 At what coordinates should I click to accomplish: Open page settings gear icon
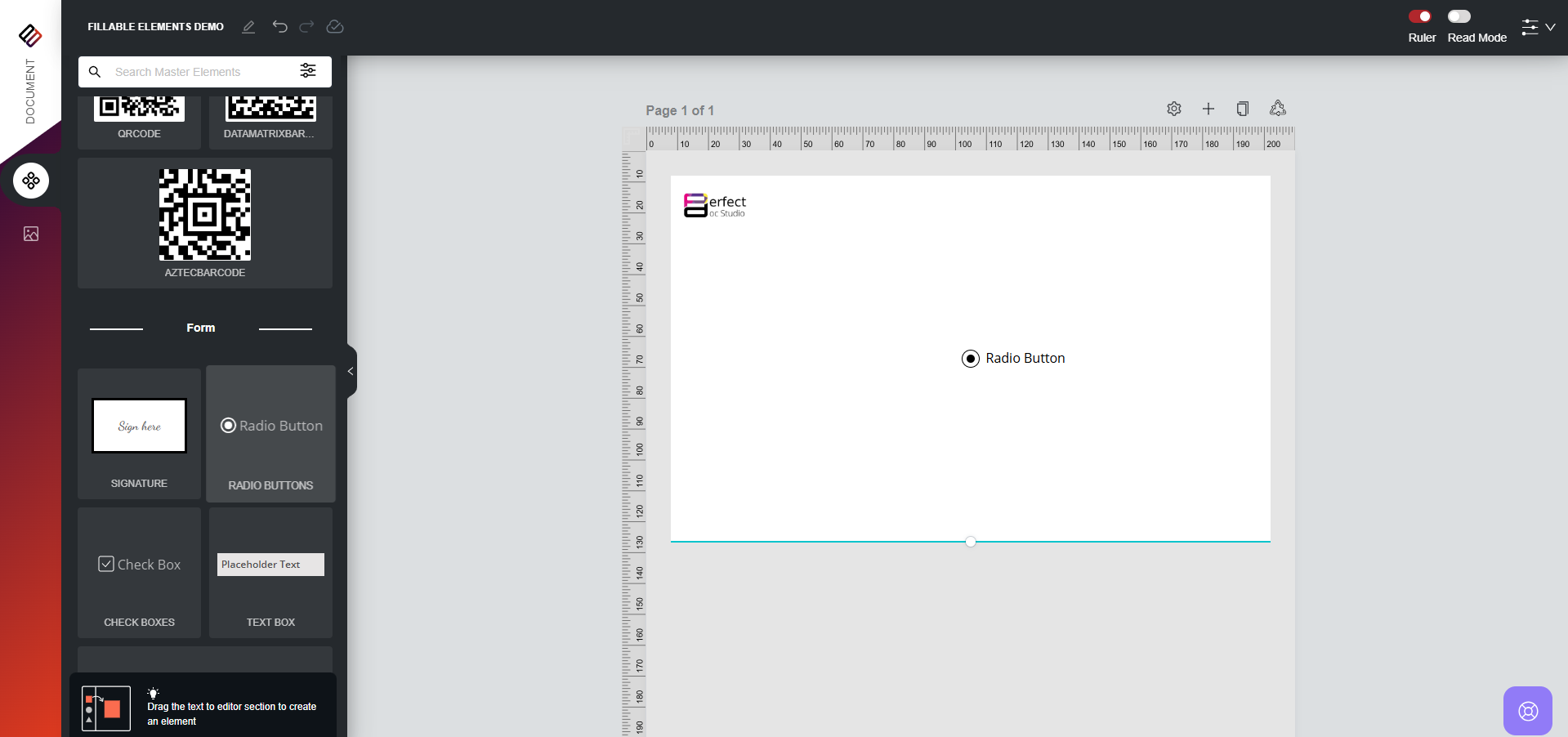tap(1174, 109)
